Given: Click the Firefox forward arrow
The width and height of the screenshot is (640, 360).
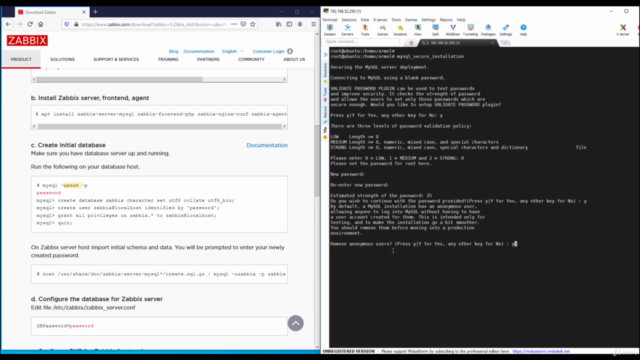Looking at the screenshot, I should pos(19,24).
